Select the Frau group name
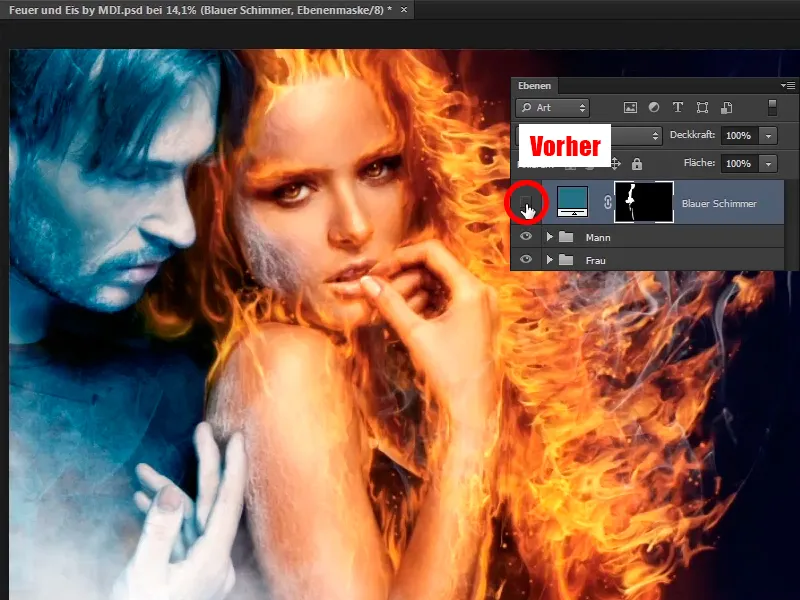 coord(595,261)
